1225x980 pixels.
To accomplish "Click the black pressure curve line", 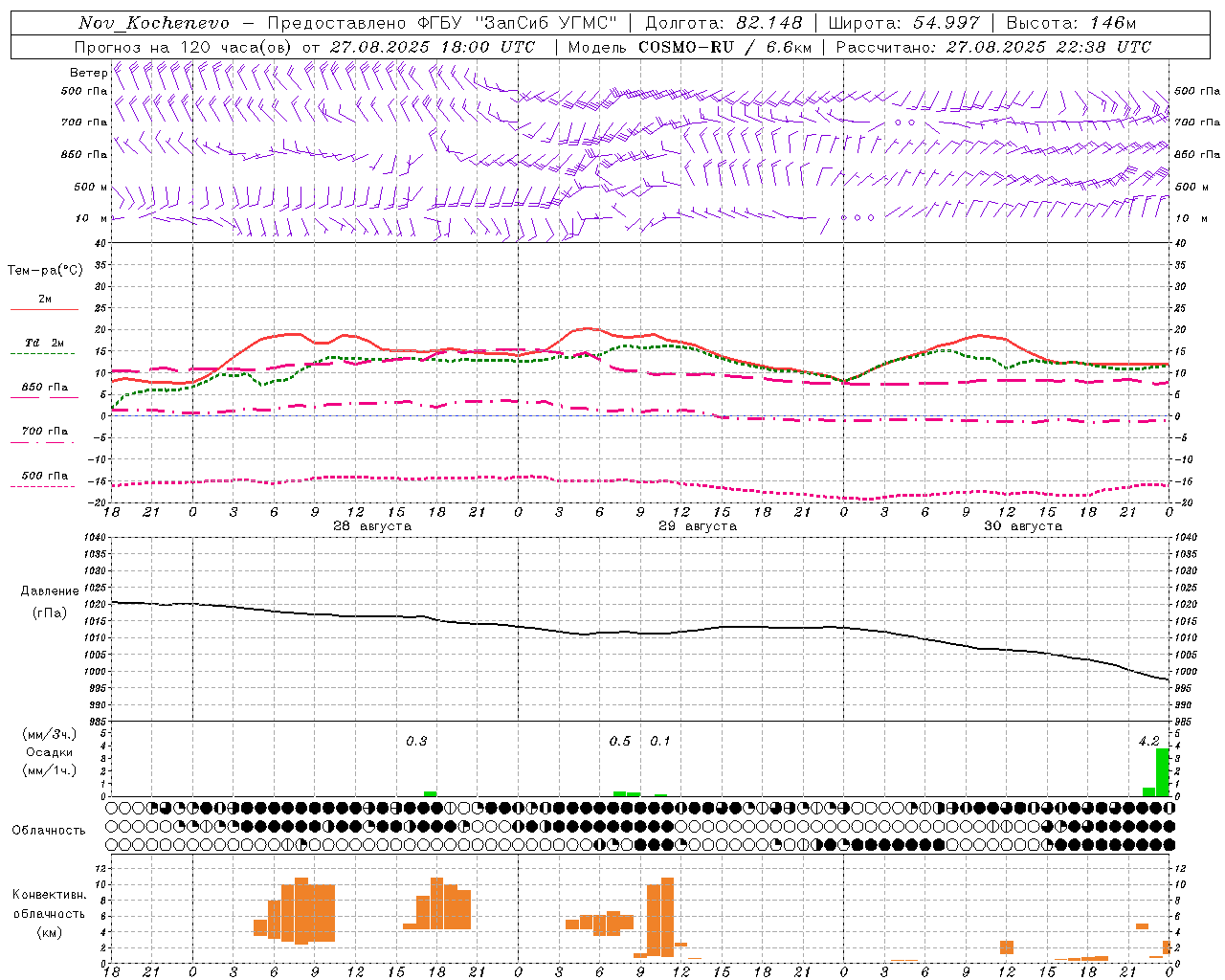I will coord(641,633).
